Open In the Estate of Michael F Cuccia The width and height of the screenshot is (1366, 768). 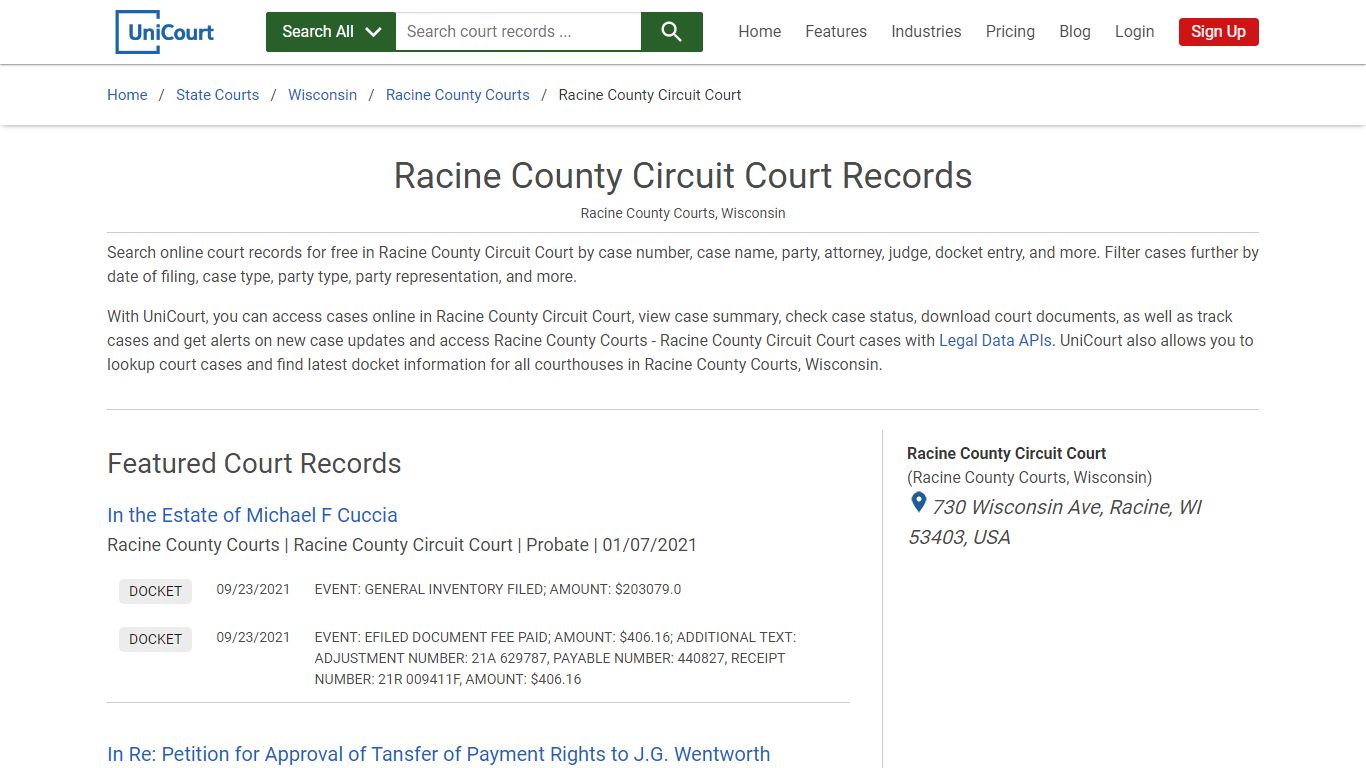252,515
